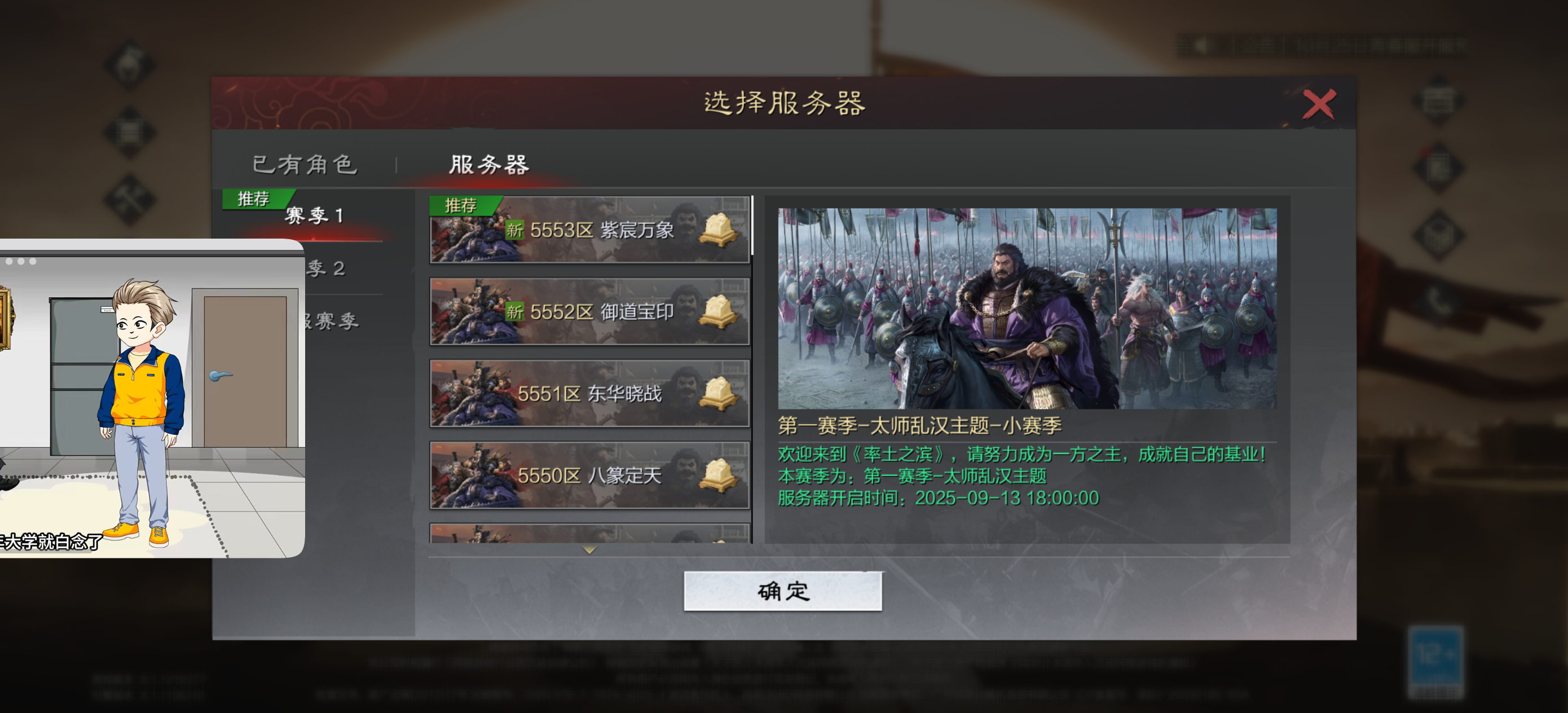This screenshot has height=713, width=1568.
Task: Switch to the 已有角色 tab
Action: tap(305, 164)
